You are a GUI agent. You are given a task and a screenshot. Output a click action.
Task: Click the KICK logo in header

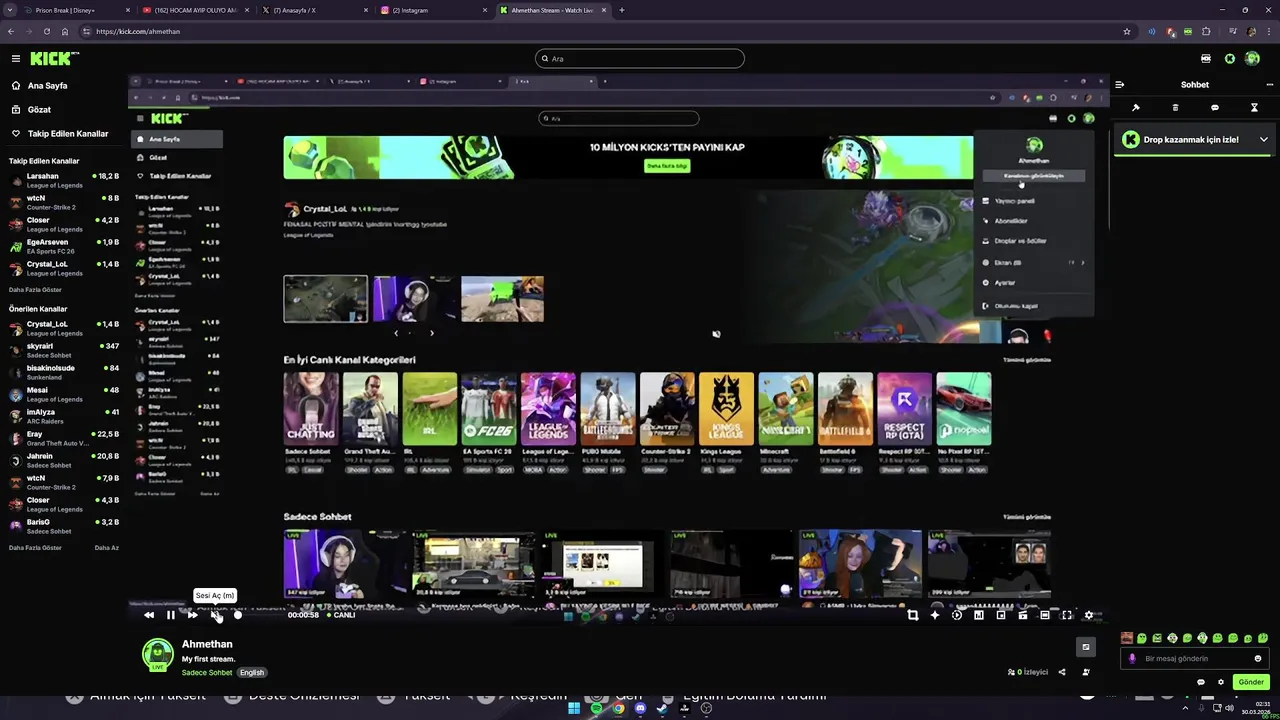pos(54,59)
